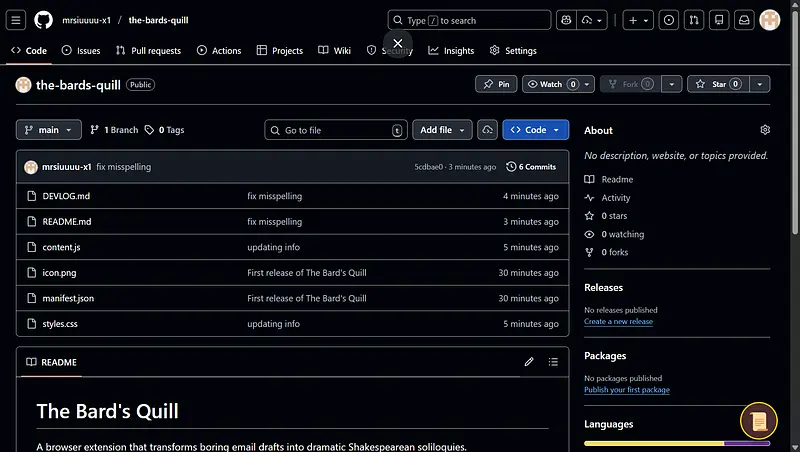Switch to the Insights tab
800x452 pixels.
451,50
